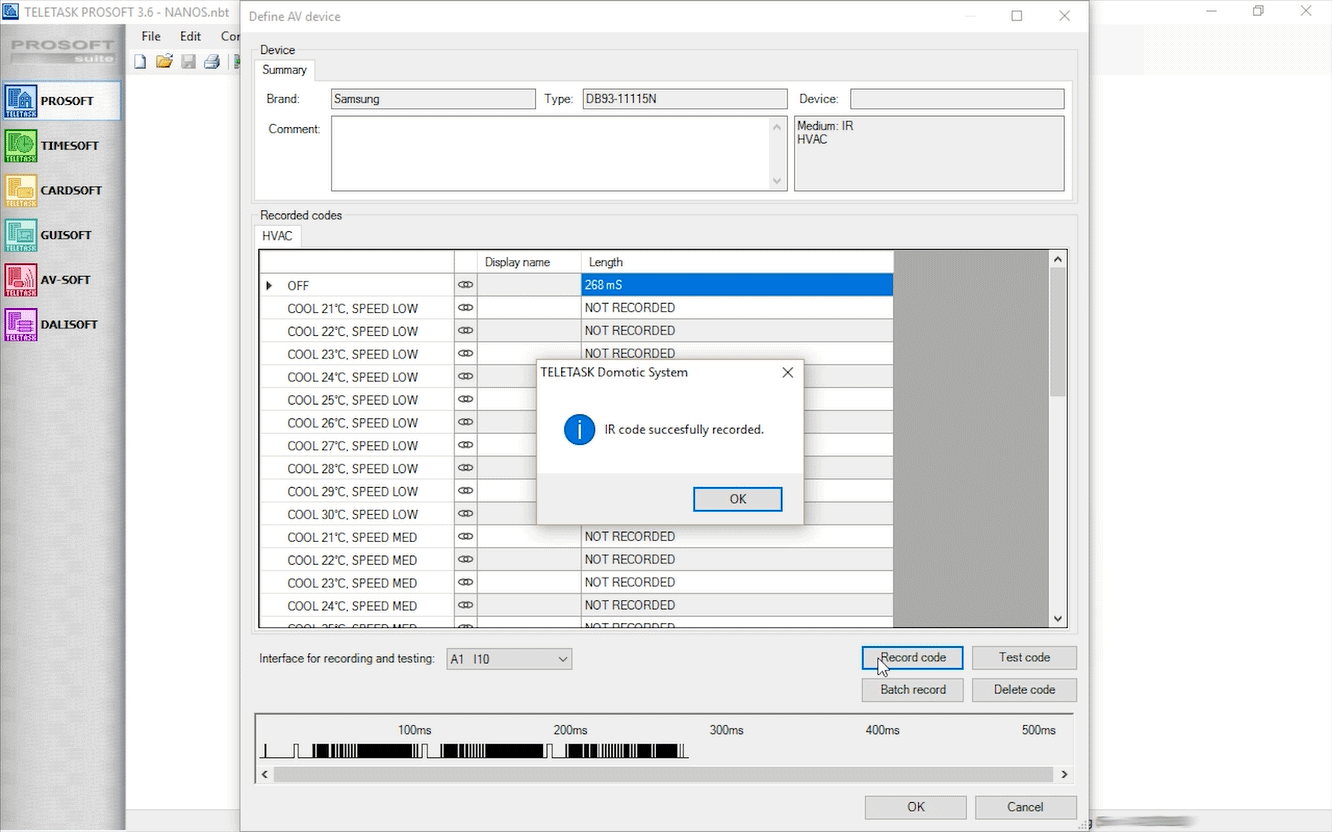Confirm the IR code recorded dialog with OK
Image resolution: width=1332 pixels, height=832 pixels.
click(737, 499)
